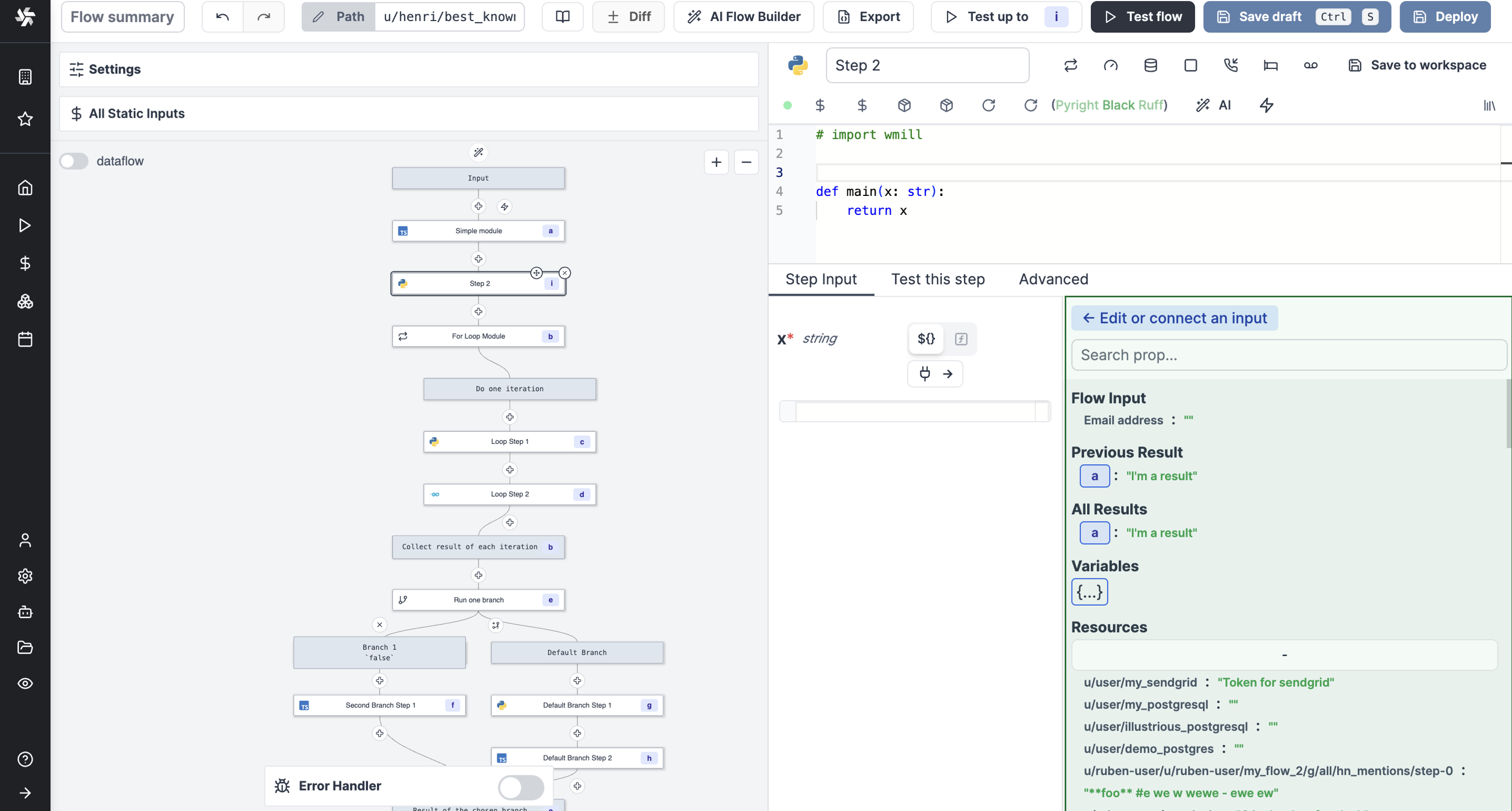The width and height of the screenshot is (1512, 811).
Task: Enable the Error Handler toggle
Action: (x=521, y=787)
